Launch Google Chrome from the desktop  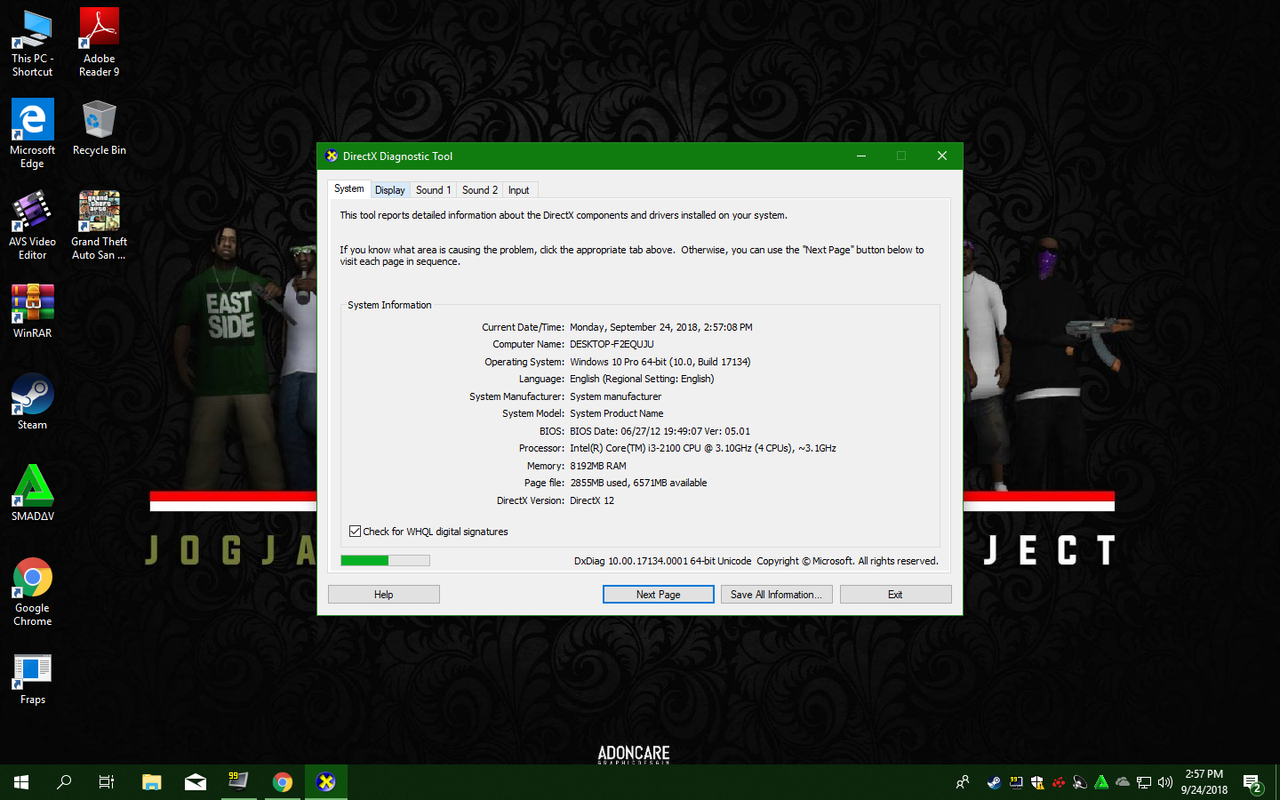pyautogui.click(x=32, y=592)
